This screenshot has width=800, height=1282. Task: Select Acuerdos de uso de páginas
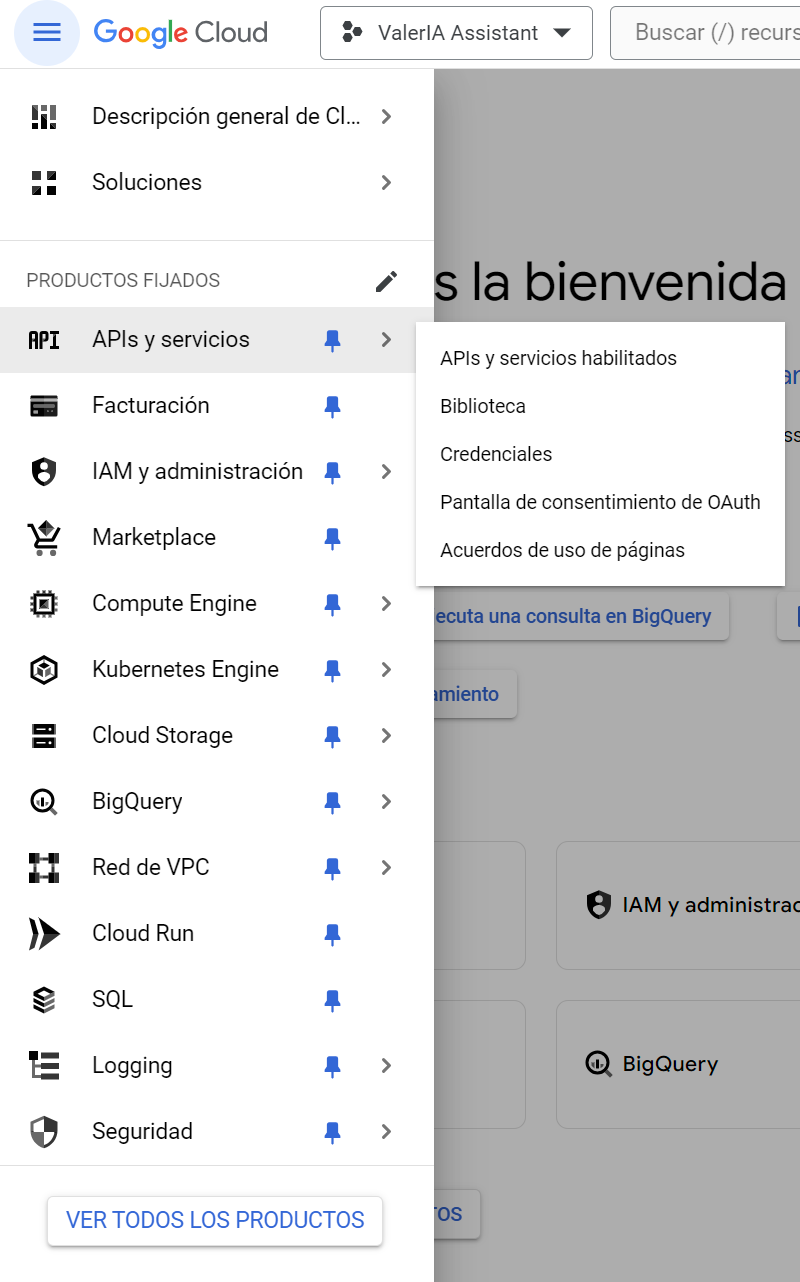(x=600, y=550)
